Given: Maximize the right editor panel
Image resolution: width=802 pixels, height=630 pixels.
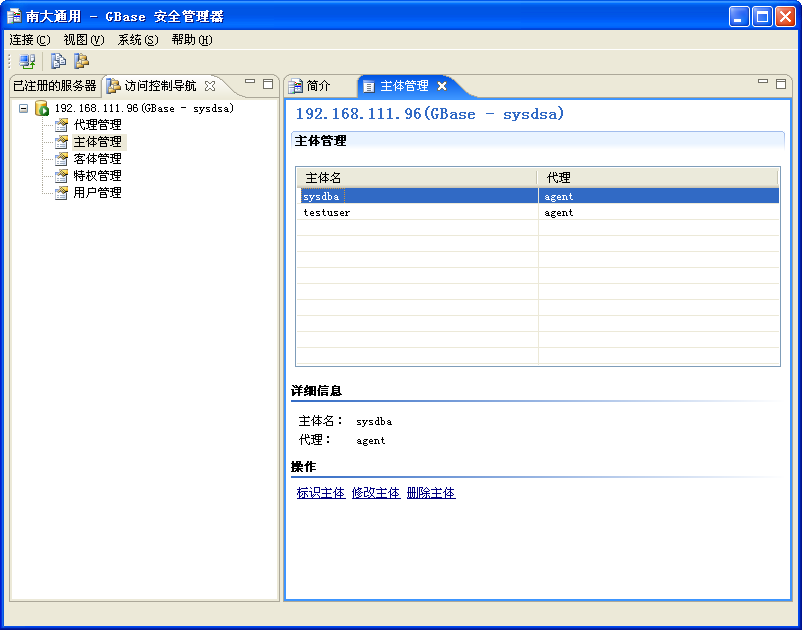Looking at the screenshot, I should pos(781,83).
